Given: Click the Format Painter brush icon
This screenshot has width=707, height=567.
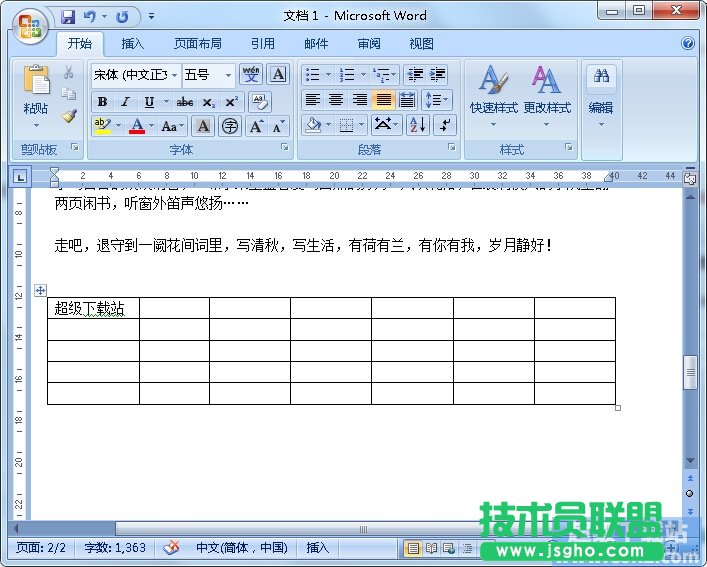Looking at the screenshot, I should point(69,116).
